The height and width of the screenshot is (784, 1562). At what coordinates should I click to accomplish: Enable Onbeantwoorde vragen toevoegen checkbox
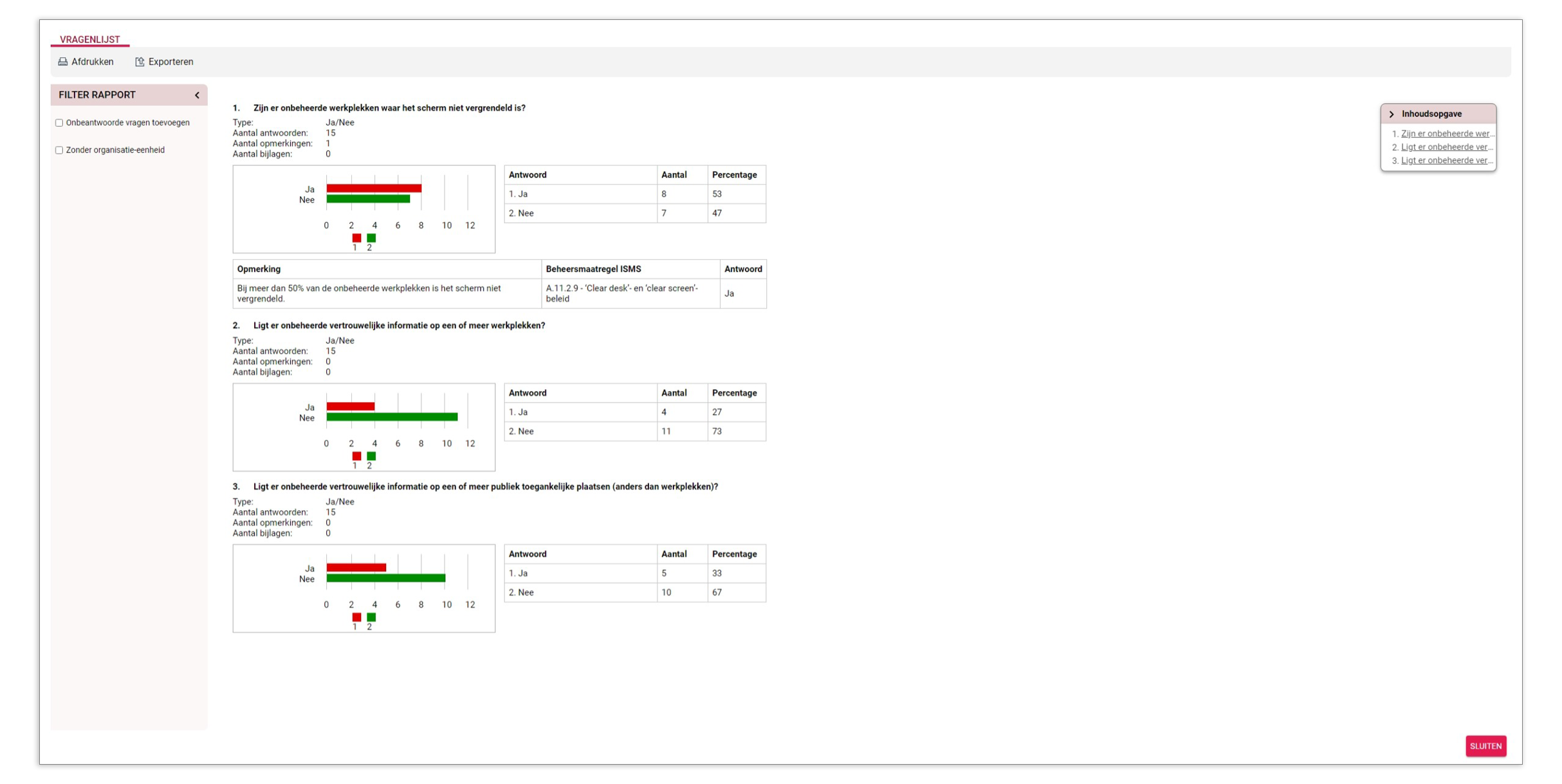59,123
